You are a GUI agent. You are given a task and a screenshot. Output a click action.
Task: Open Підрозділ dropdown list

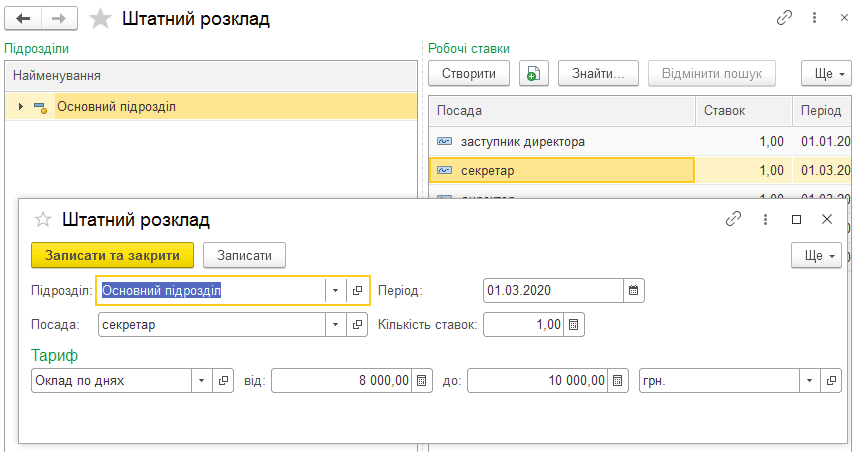(x=336, y=290)
